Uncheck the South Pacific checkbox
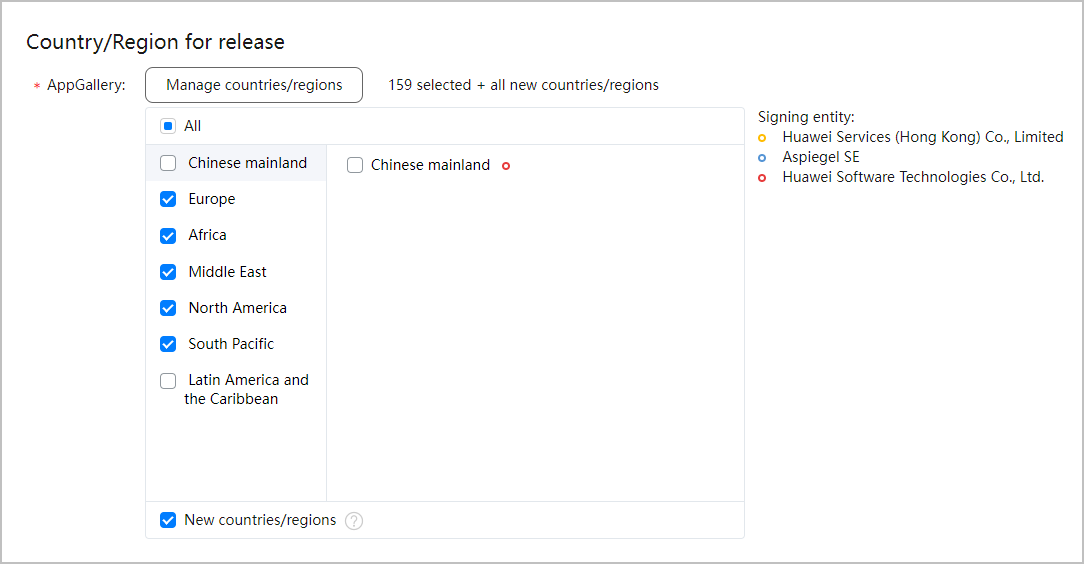This screenshot has width=1084, height=564. point(168,344)
